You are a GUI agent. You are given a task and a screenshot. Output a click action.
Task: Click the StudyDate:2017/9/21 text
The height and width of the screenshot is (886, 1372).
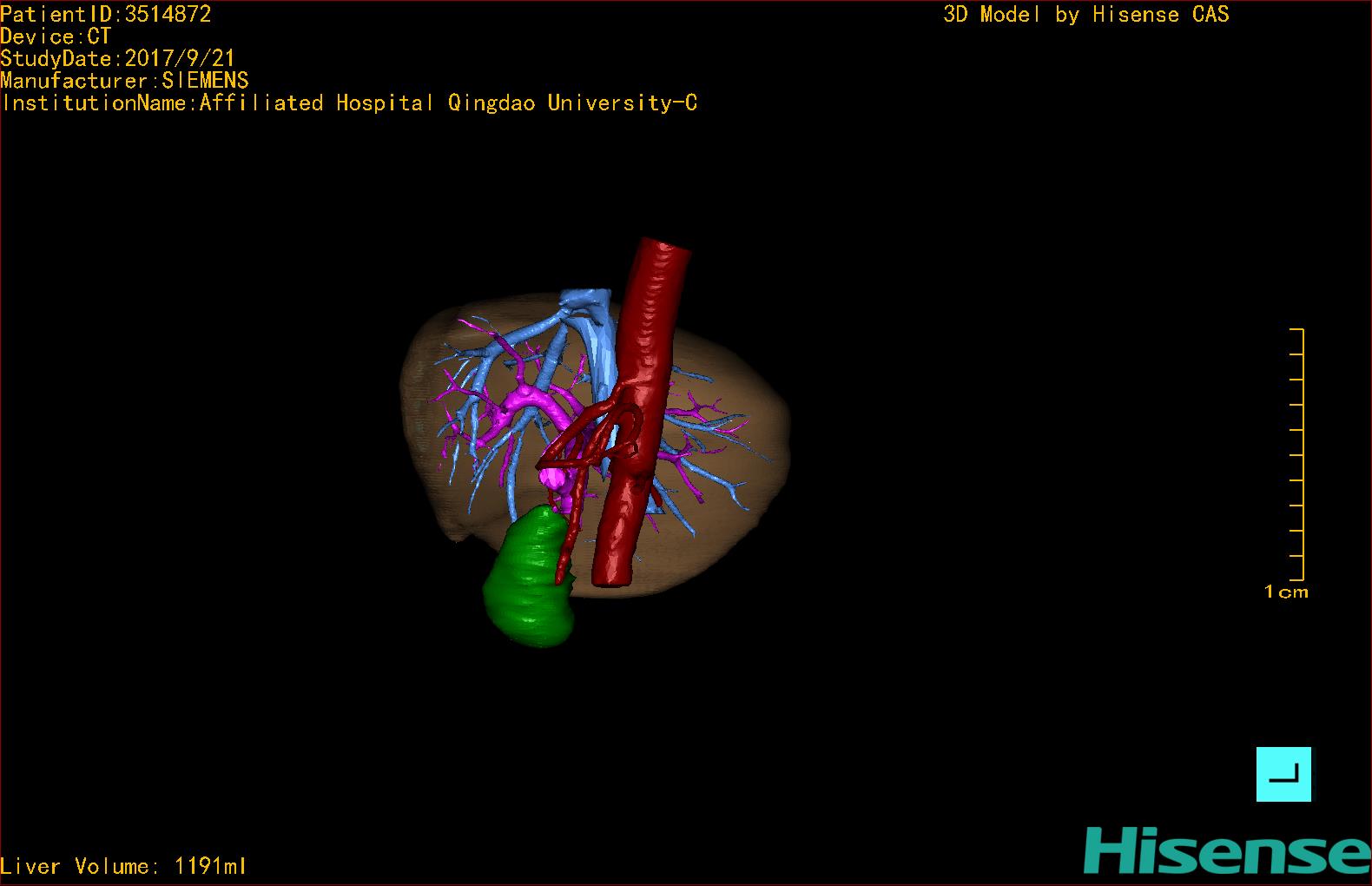pos(118,59)
